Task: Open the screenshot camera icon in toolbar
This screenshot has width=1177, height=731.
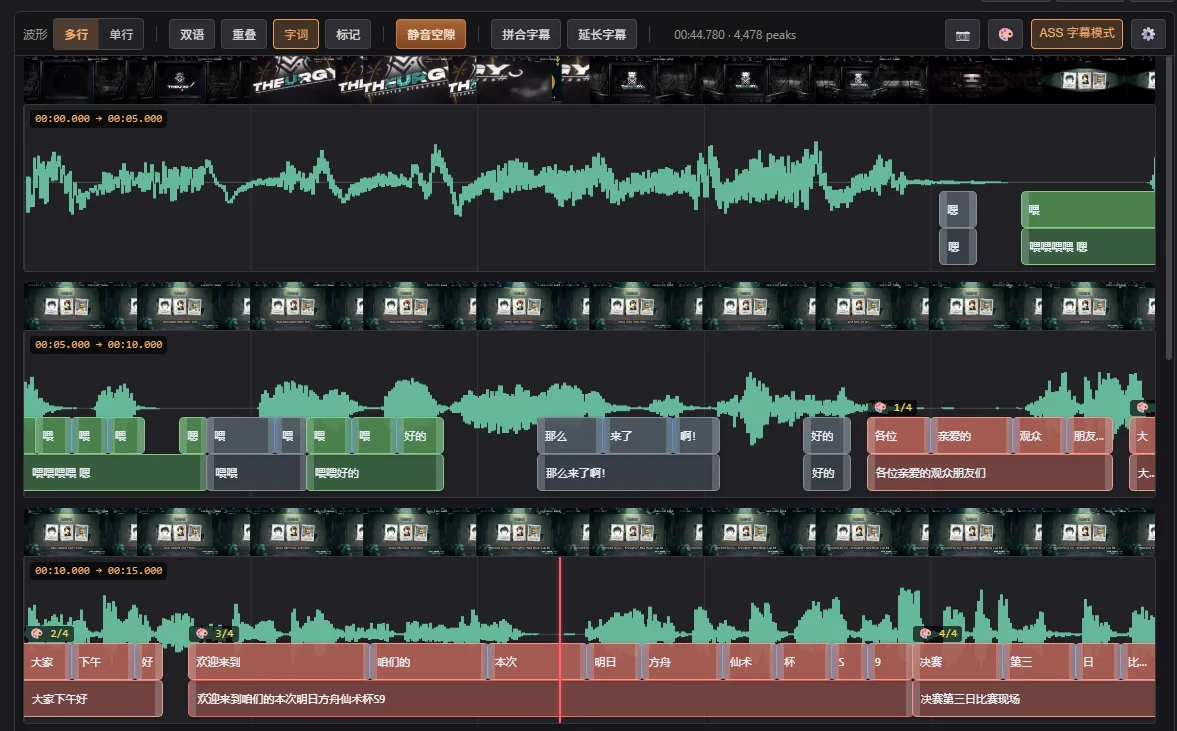Action: click(x=962, y=35)
